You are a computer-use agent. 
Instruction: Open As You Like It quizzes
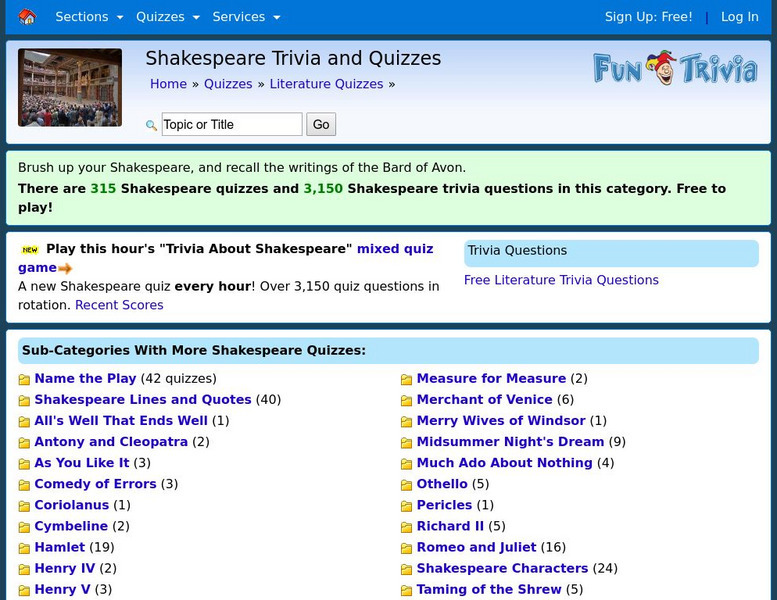coord(82,463)
